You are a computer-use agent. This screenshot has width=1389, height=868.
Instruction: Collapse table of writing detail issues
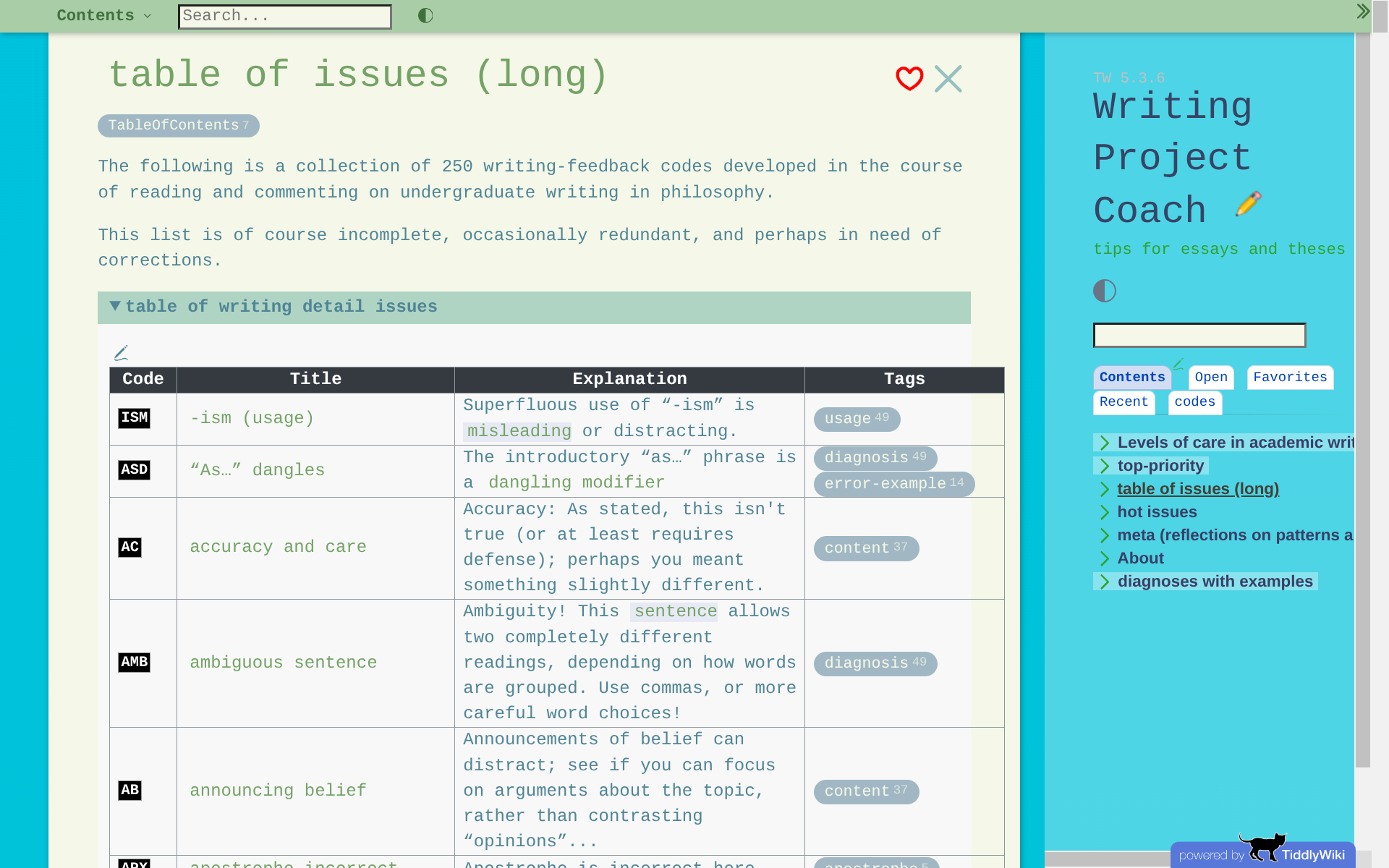(x=116, y=307)
